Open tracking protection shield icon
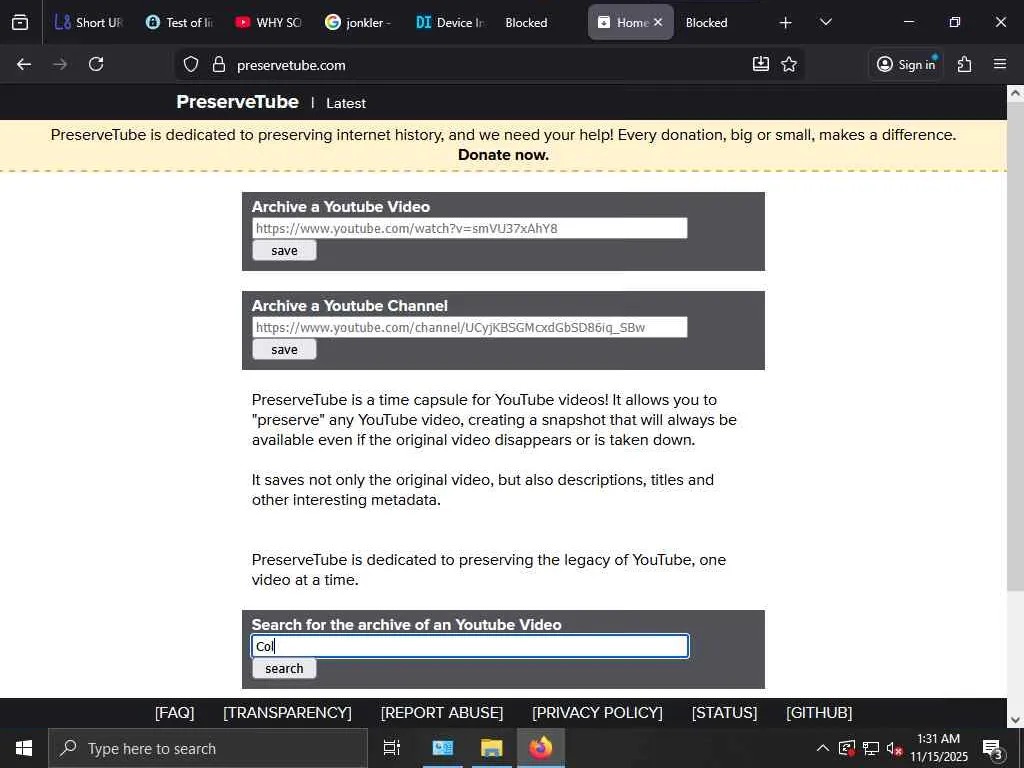The image size is (1024, 768). (191, 64)
